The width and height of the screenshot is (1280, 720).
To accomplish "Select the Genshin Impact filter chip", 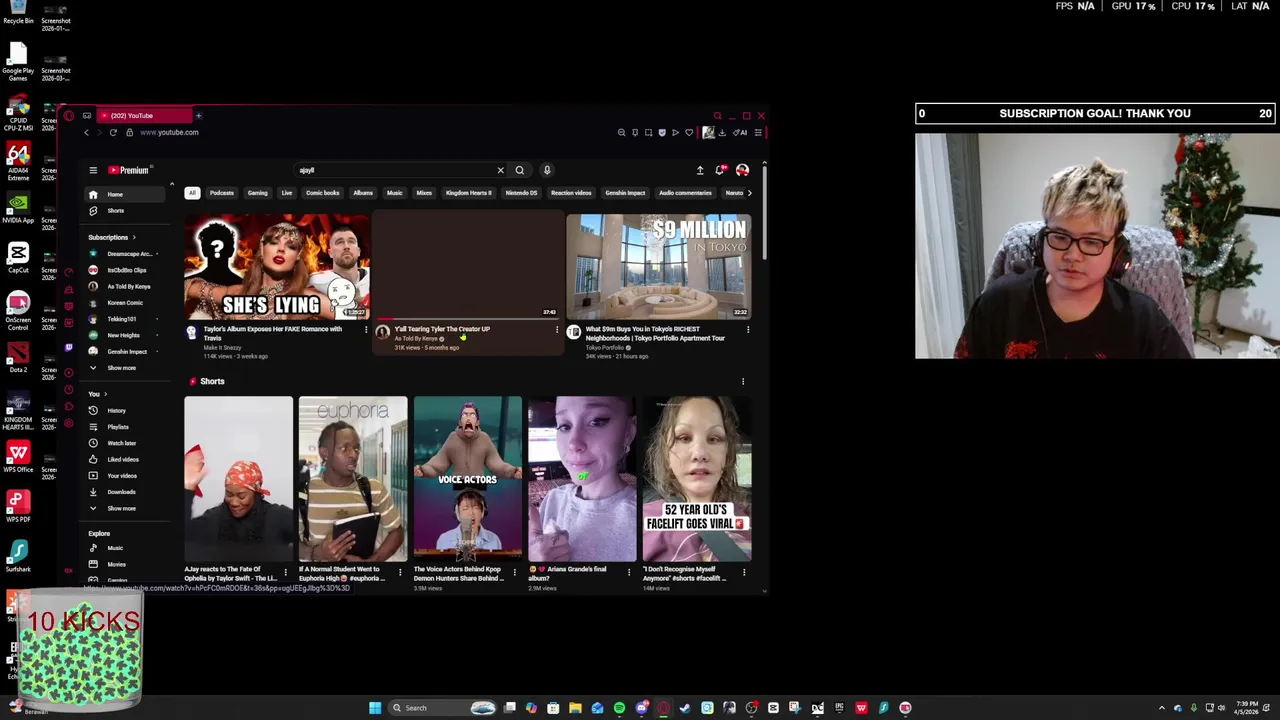I will click(x=625, y=193).
